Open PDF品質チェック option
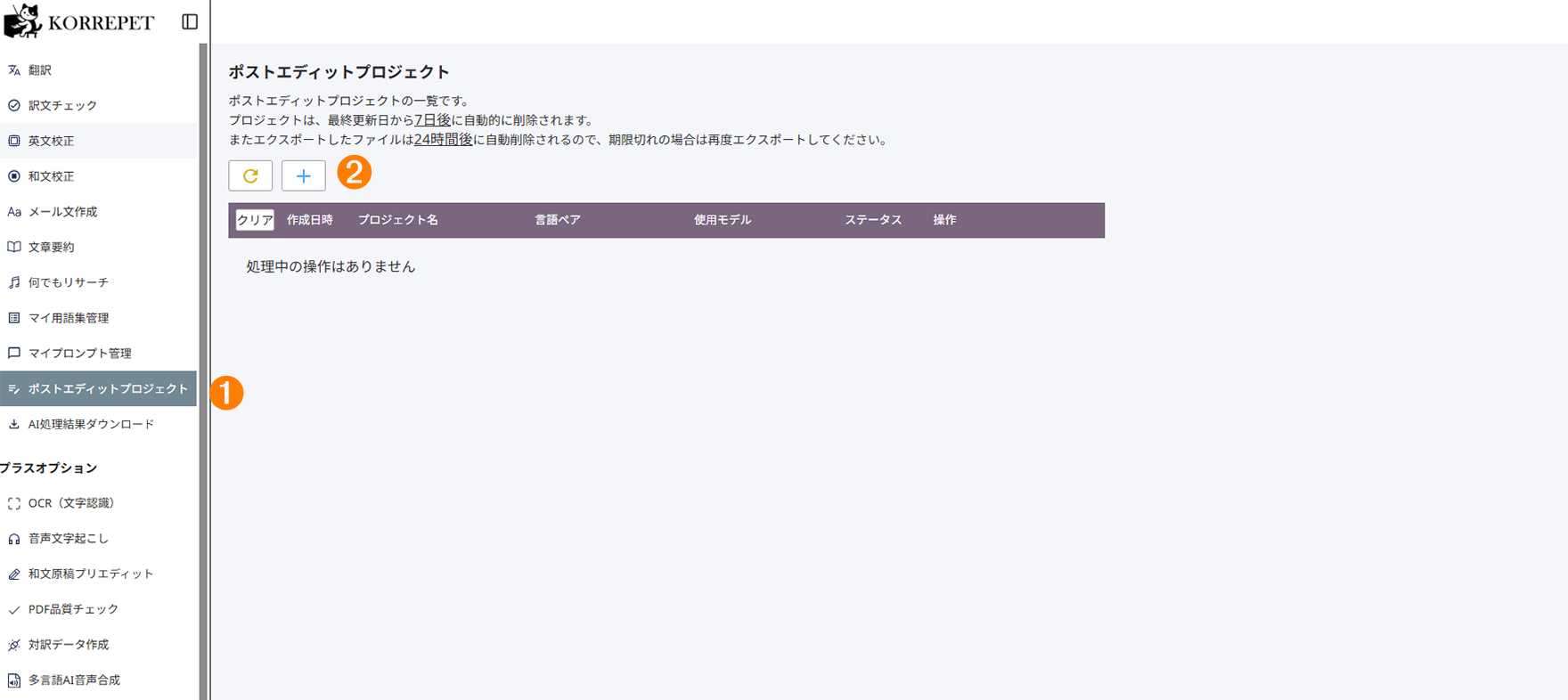This screenshot has height=700, width=1568. (x=98, y=610)
